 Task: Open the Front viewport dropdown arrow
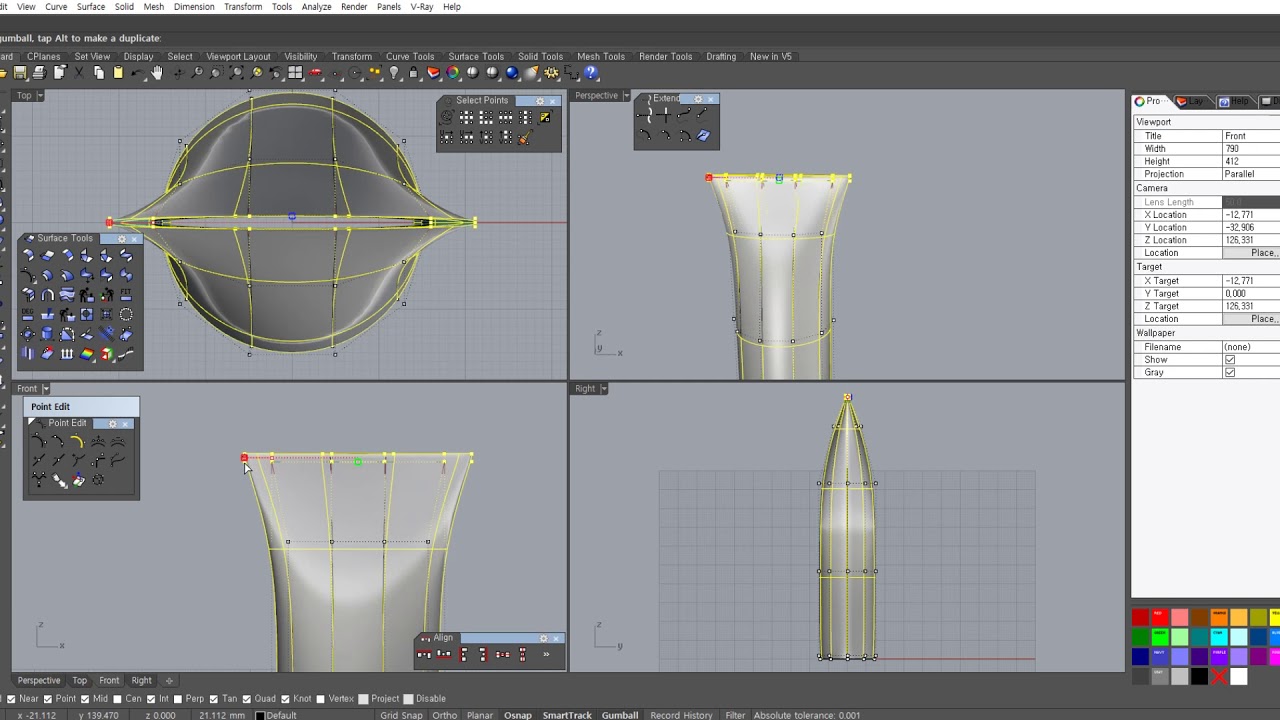coord(44,389)
